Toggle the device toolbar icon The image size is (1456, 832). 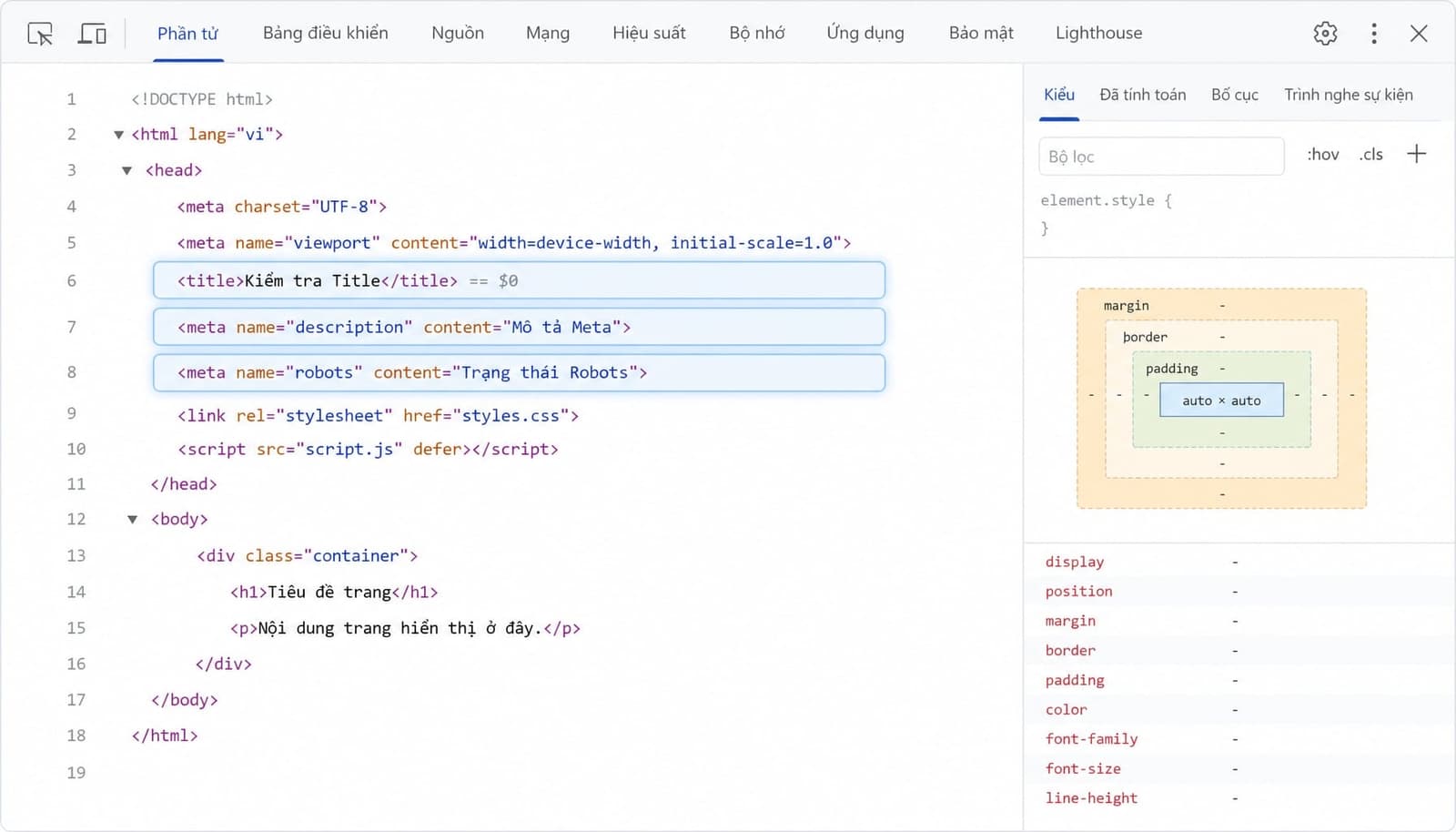coord(92,34)
